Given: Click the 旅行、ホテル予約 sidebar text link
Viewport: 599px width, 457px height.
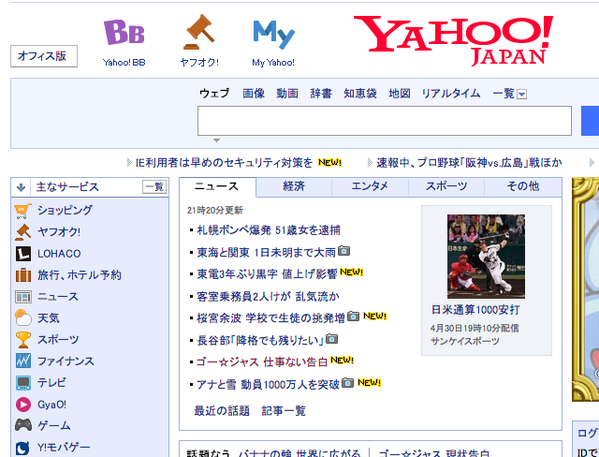Looking at the screenshot, I should point(79,275).
